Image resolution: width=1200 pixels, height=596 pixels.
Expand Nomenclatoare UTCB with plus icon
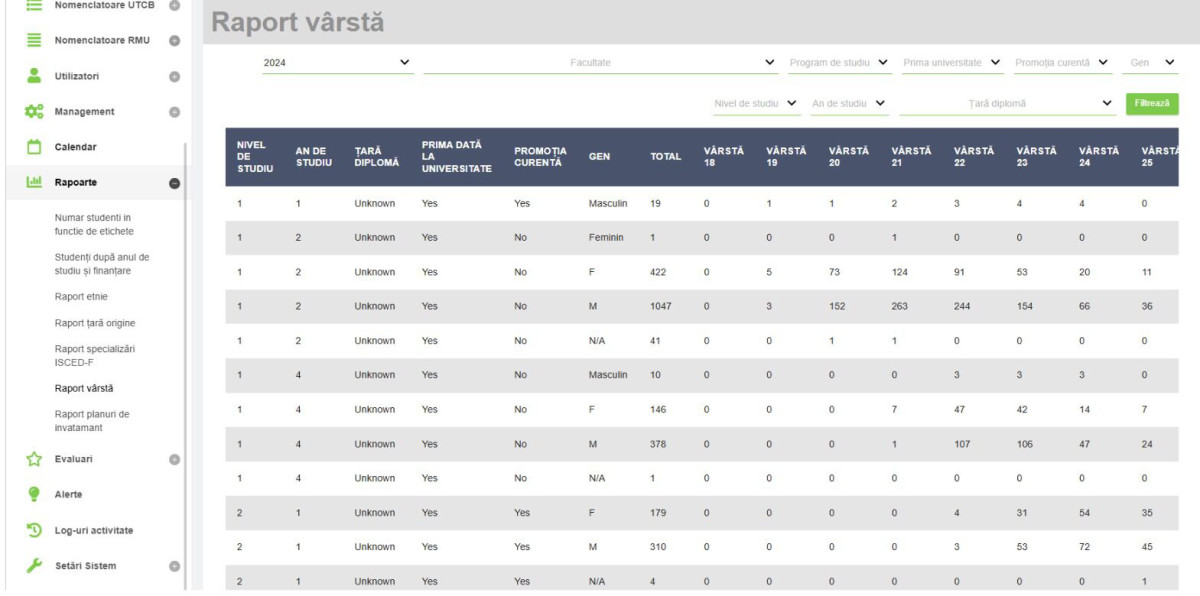[174, 5]
